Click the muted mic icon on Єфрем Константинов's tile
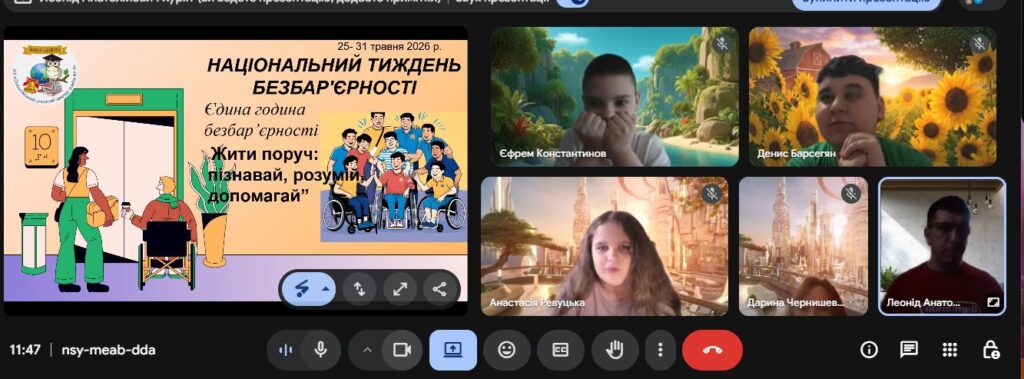 click(722, 44)
